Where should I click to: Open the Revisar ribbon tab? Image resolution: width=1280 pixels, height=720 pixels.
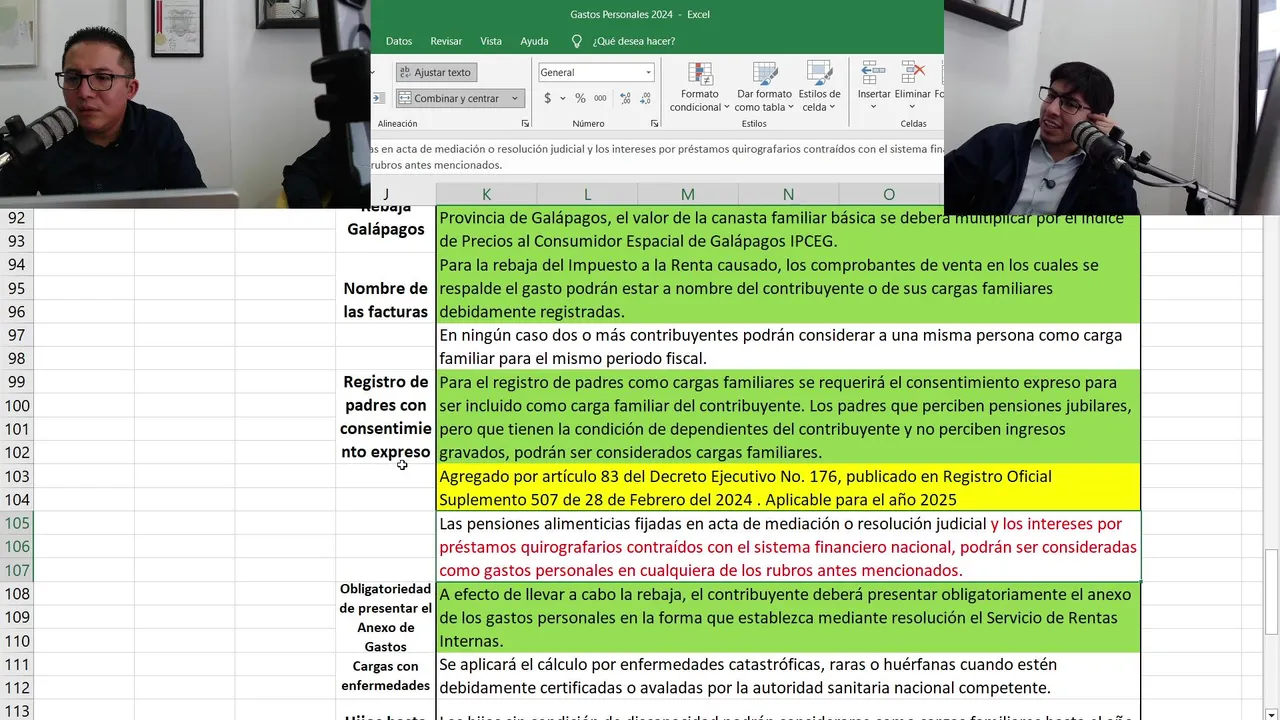coord(446,41)
